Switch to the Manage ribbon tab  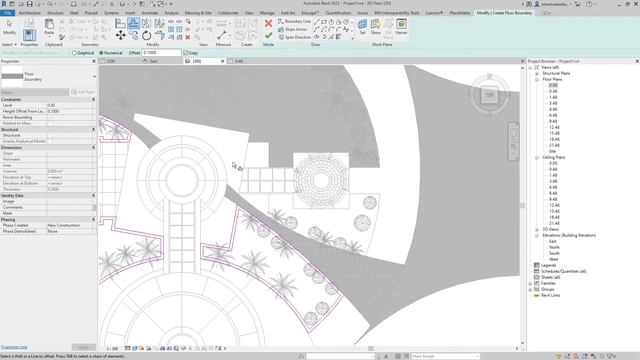click(x=267, y=13)
